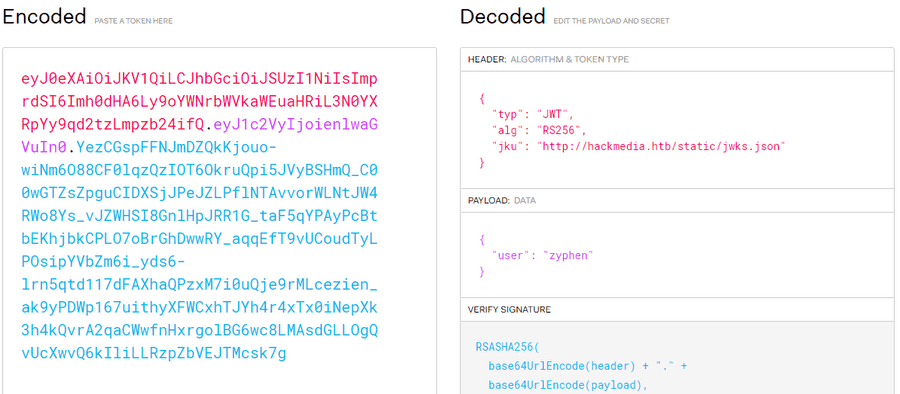Click the jku URL hackmedia.htb/static/jwks.json
The image size is (900, 394).
(661, 146)
